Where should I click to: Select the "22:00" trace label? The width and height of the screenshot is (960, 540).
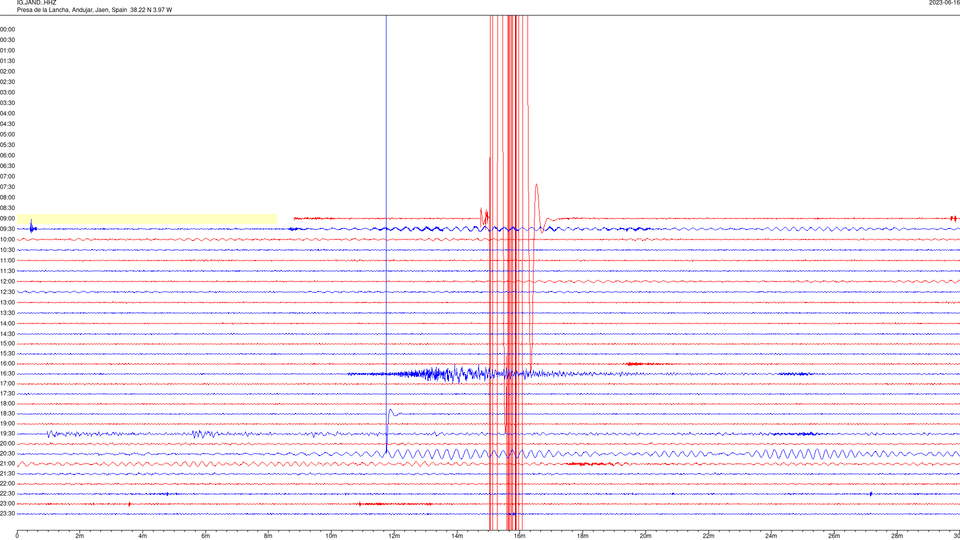[7, 484]
